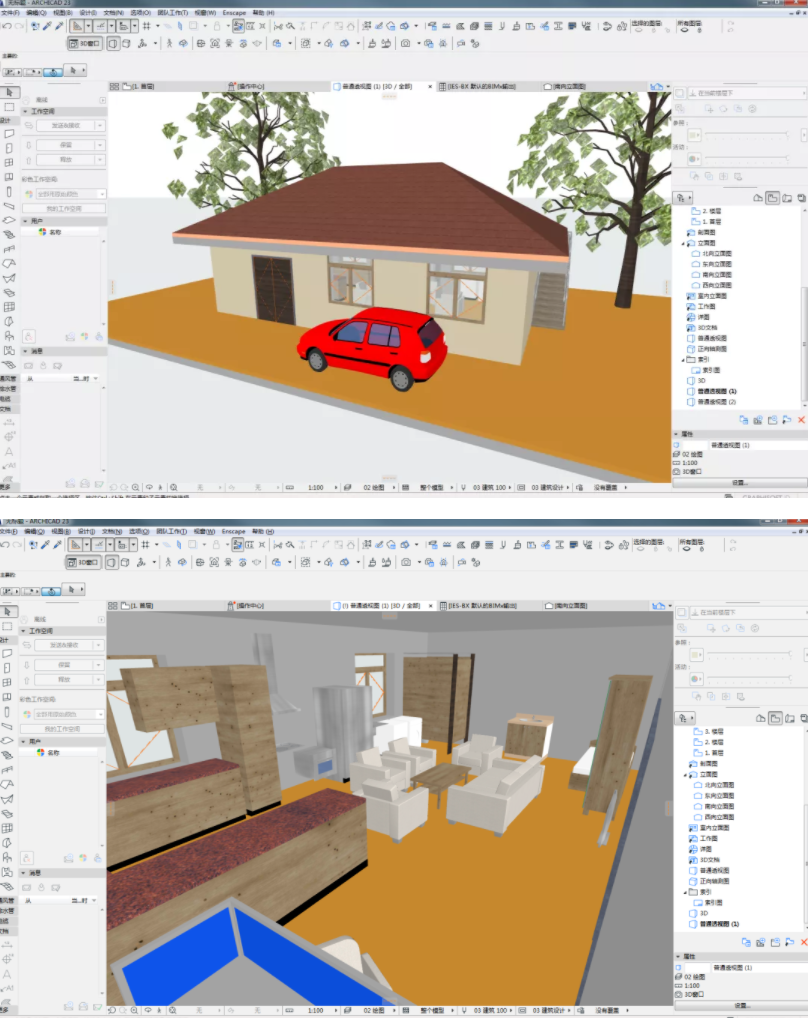808x1018 pixels.
Task: Pick the Wall tool in the lower window toolbox
Action: click(x=8, y=654)
